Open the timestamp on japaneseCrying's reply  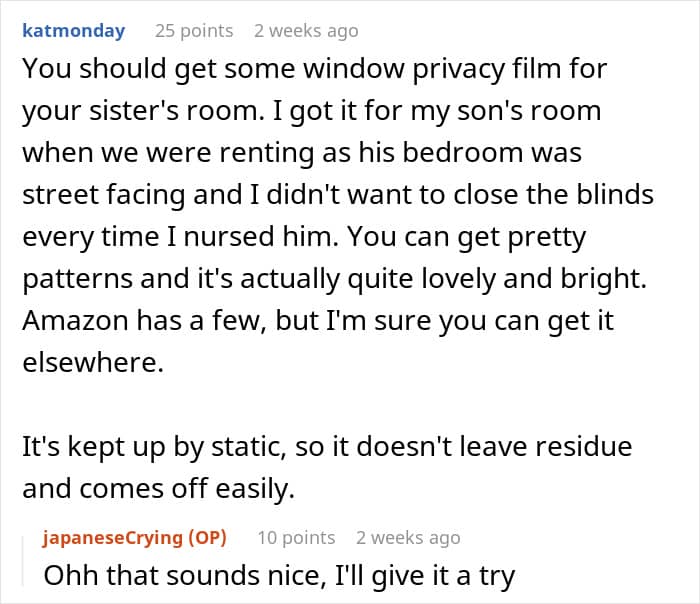[x=408, y=538]
